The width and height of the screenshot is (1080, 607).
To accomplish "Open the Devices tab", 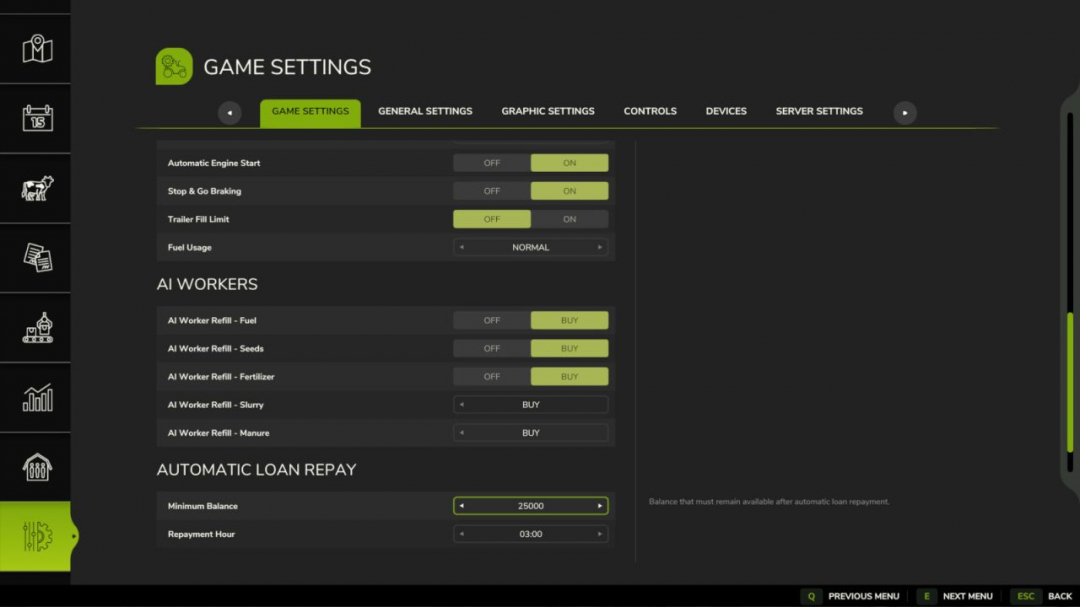I will (x=726, y=111).
